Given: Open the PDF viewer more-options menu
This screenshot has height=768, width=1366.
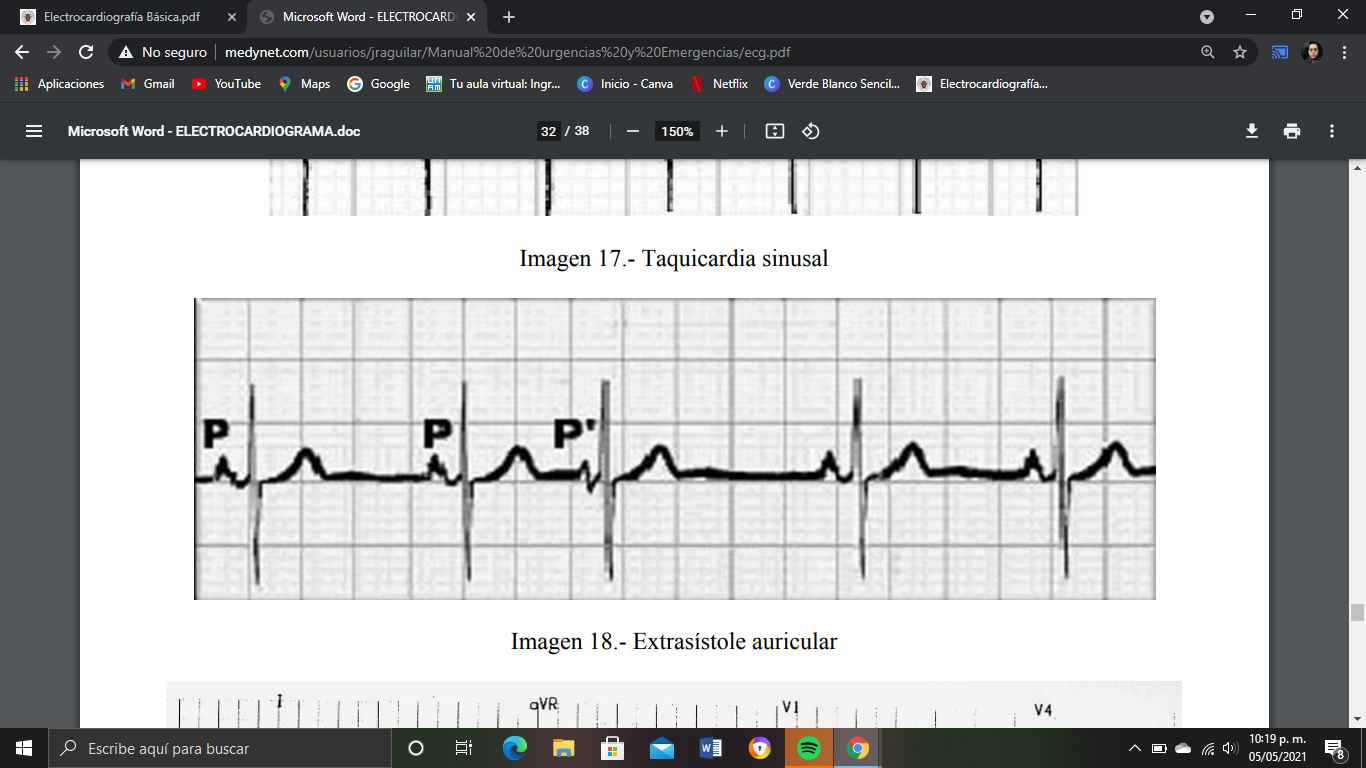Looking at the screenshot, I should tap(1331, 130).
